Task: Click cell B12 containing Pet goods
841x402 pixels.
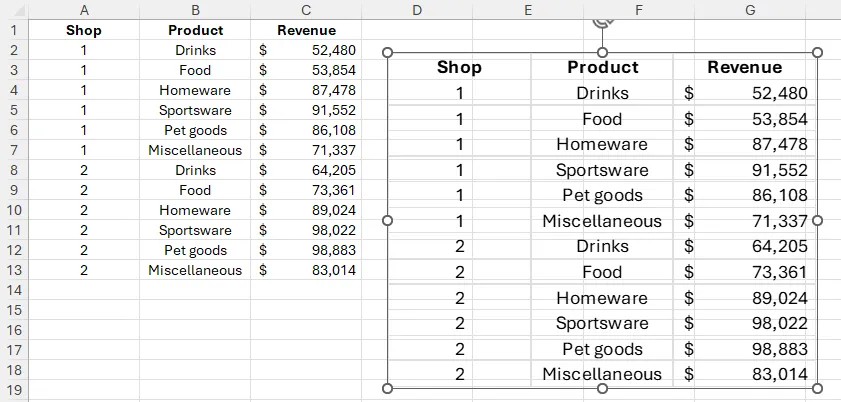Action: pyautogui.click(x=195, y=250)
